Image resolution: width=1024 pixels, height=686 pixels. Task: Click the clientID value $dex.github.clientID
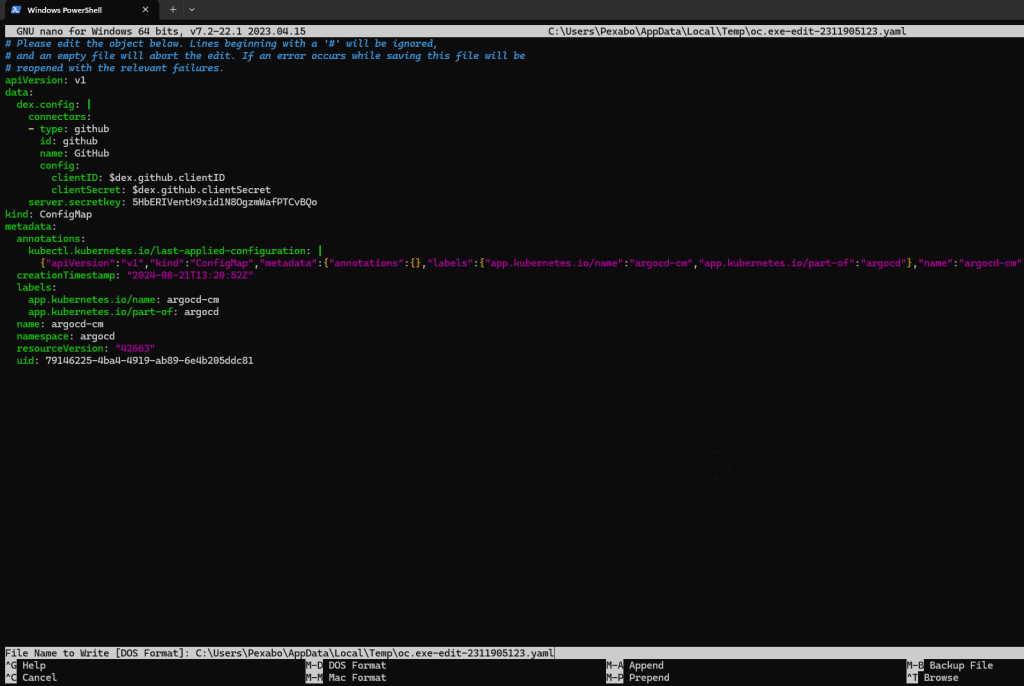pos(167,177)
